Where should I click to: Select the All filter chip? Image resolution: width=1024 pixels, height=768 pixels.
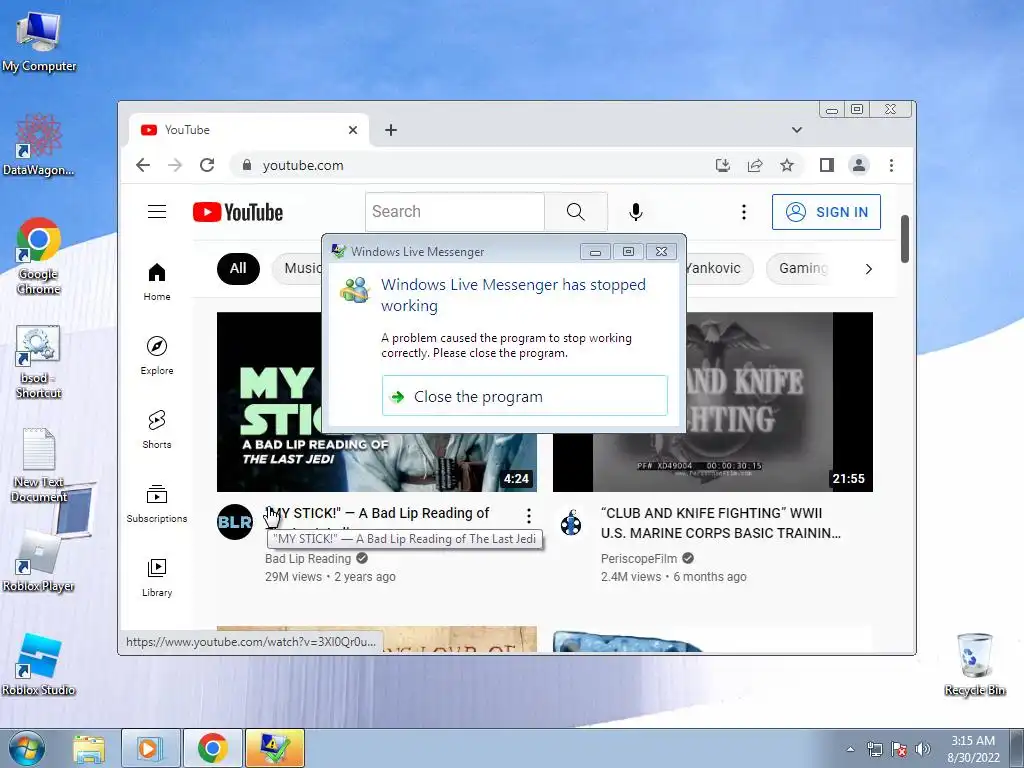point(238,268)
